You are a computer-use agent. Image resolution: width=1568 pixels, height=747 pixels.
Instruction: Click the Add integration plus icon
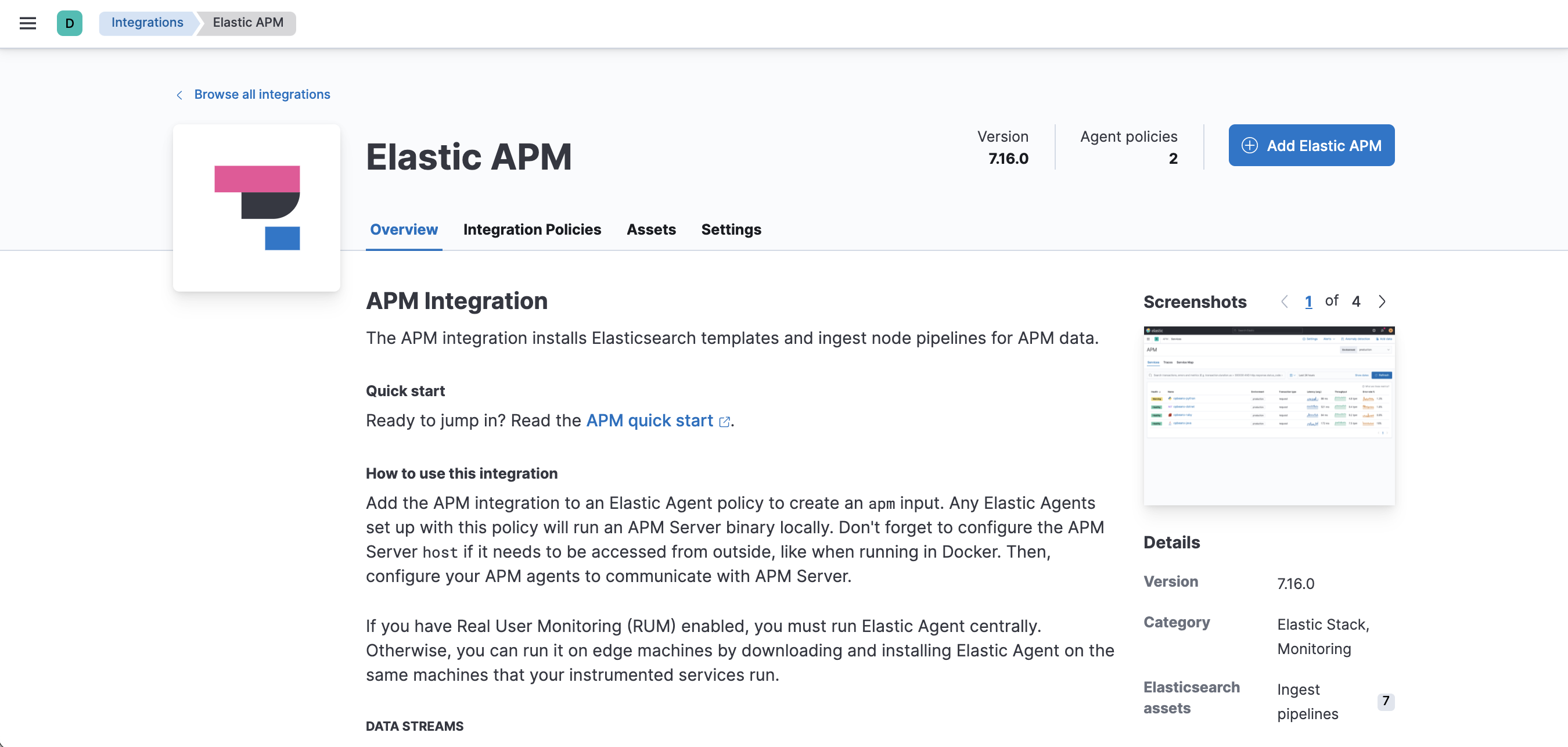pos(1249,145)
